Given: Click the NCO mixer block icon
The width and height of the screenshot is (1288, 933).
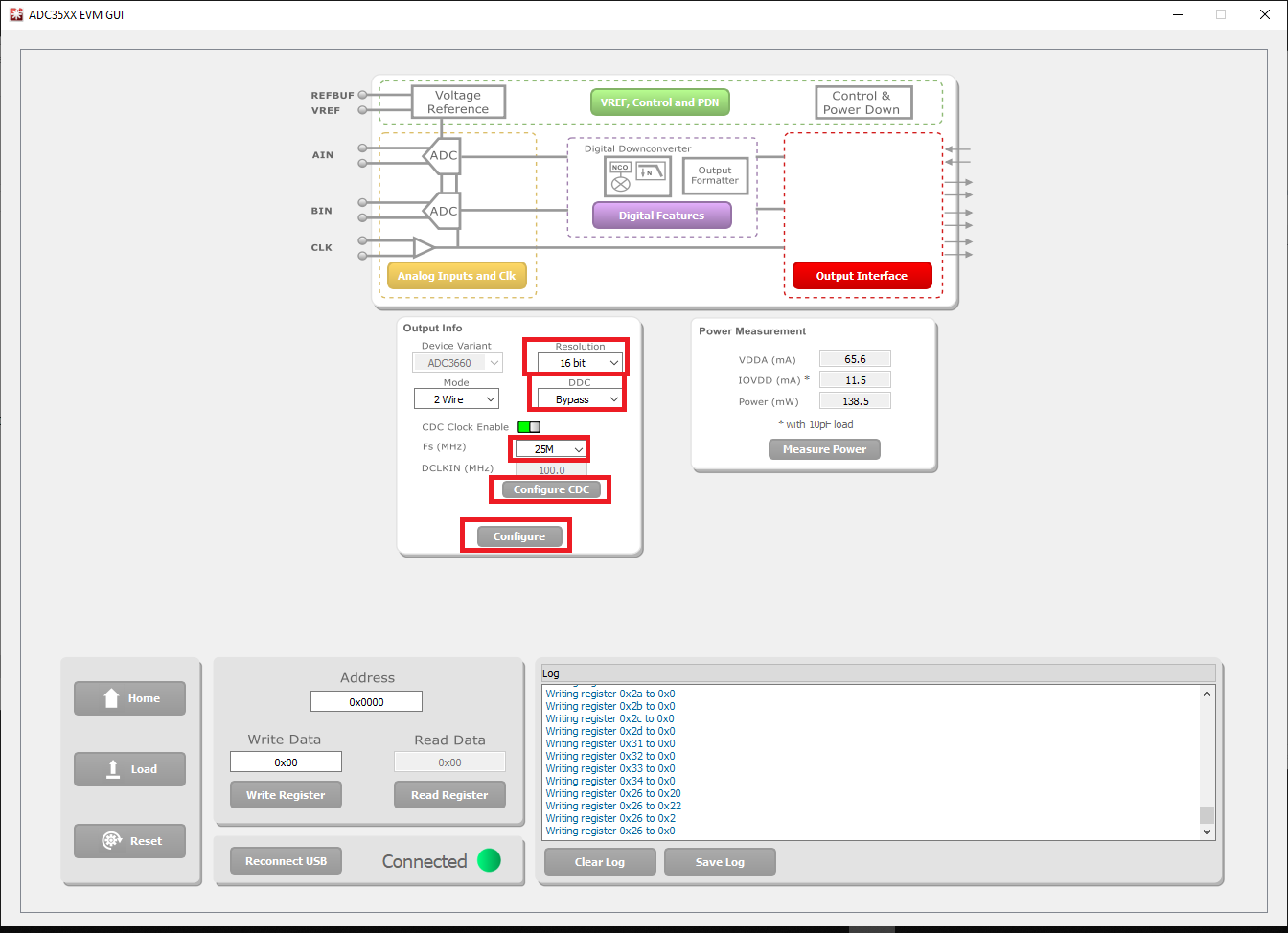Looking at the screenshot, I should point(620,176).
